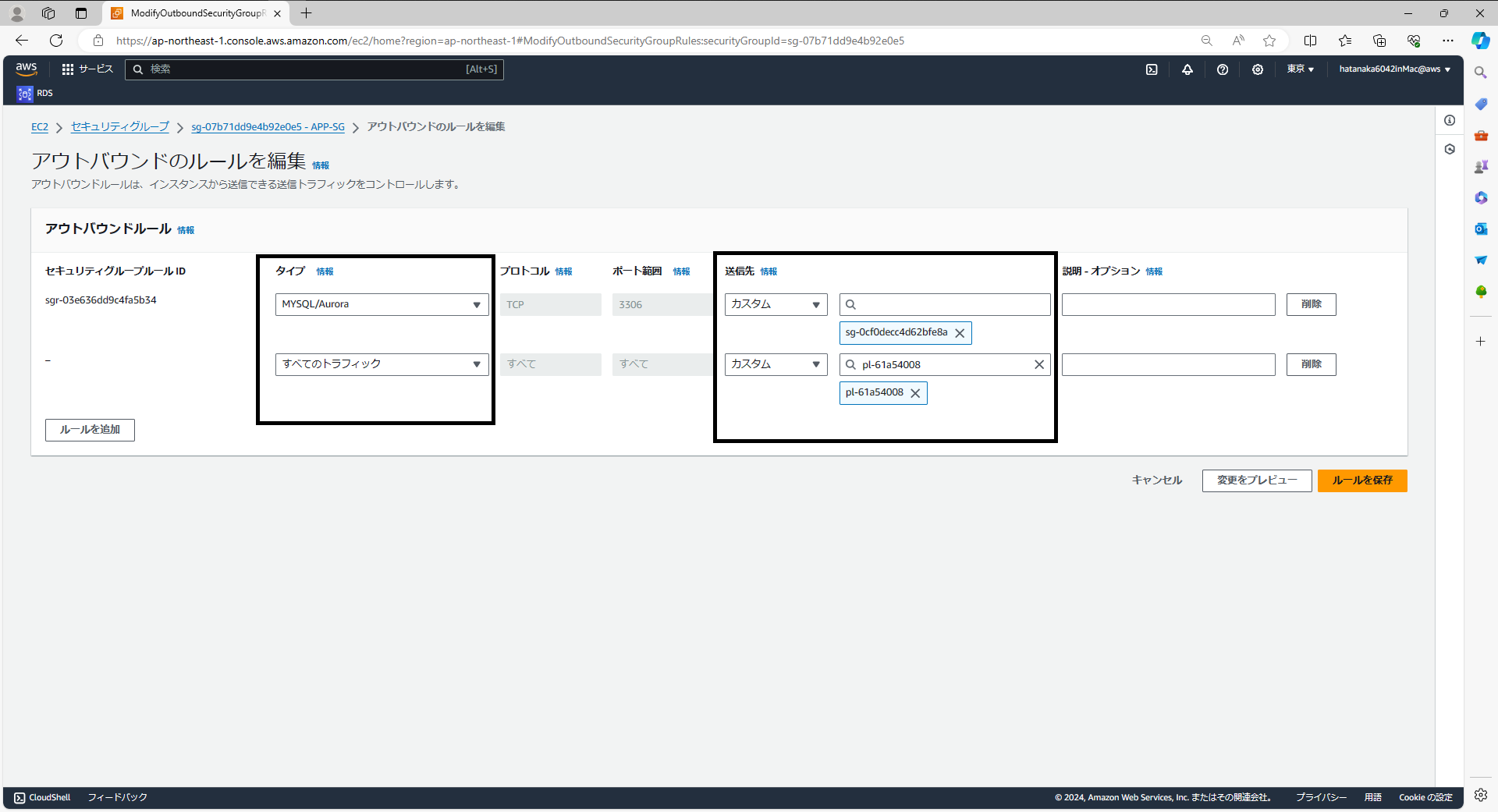
Task: Open browser collections icon
Action: pos(1379,41)
